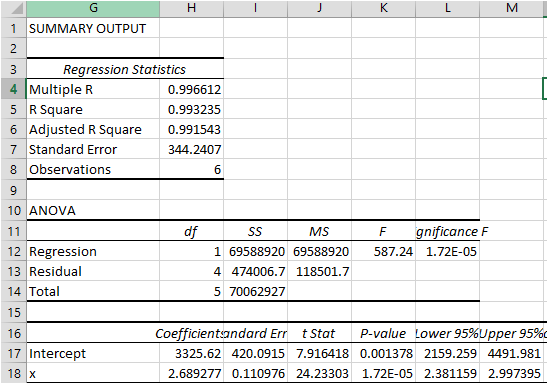This screenshot has height=384, width=548.
Task: Select row 18 header
Action: [x=14, y=373]
